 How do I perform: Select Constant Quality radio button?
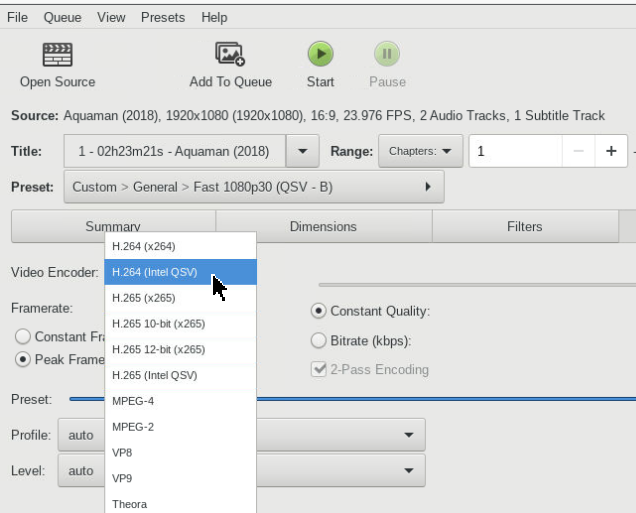tap(318, 311)
